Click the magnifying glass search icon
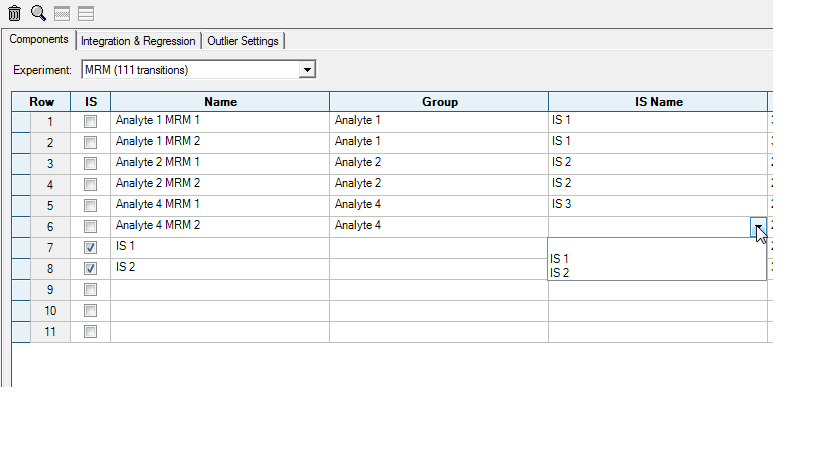The width and height of the screenshot is (819, 460). pos(38,13)
